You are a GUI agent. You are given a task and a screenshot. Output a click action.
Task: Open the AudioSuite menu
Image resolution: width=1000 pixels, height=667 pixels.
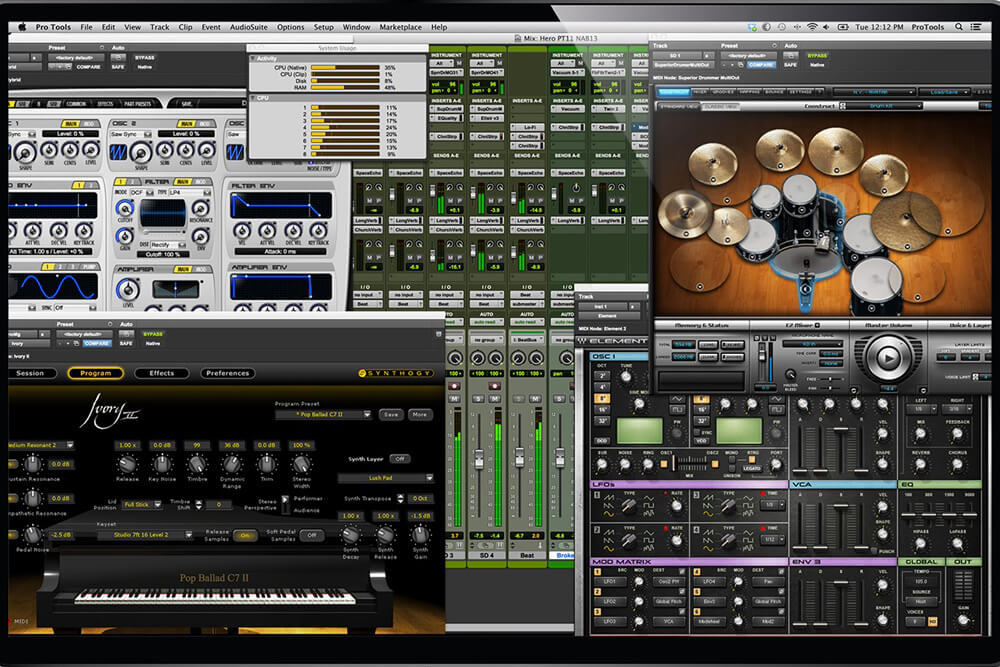click(249, 27)
